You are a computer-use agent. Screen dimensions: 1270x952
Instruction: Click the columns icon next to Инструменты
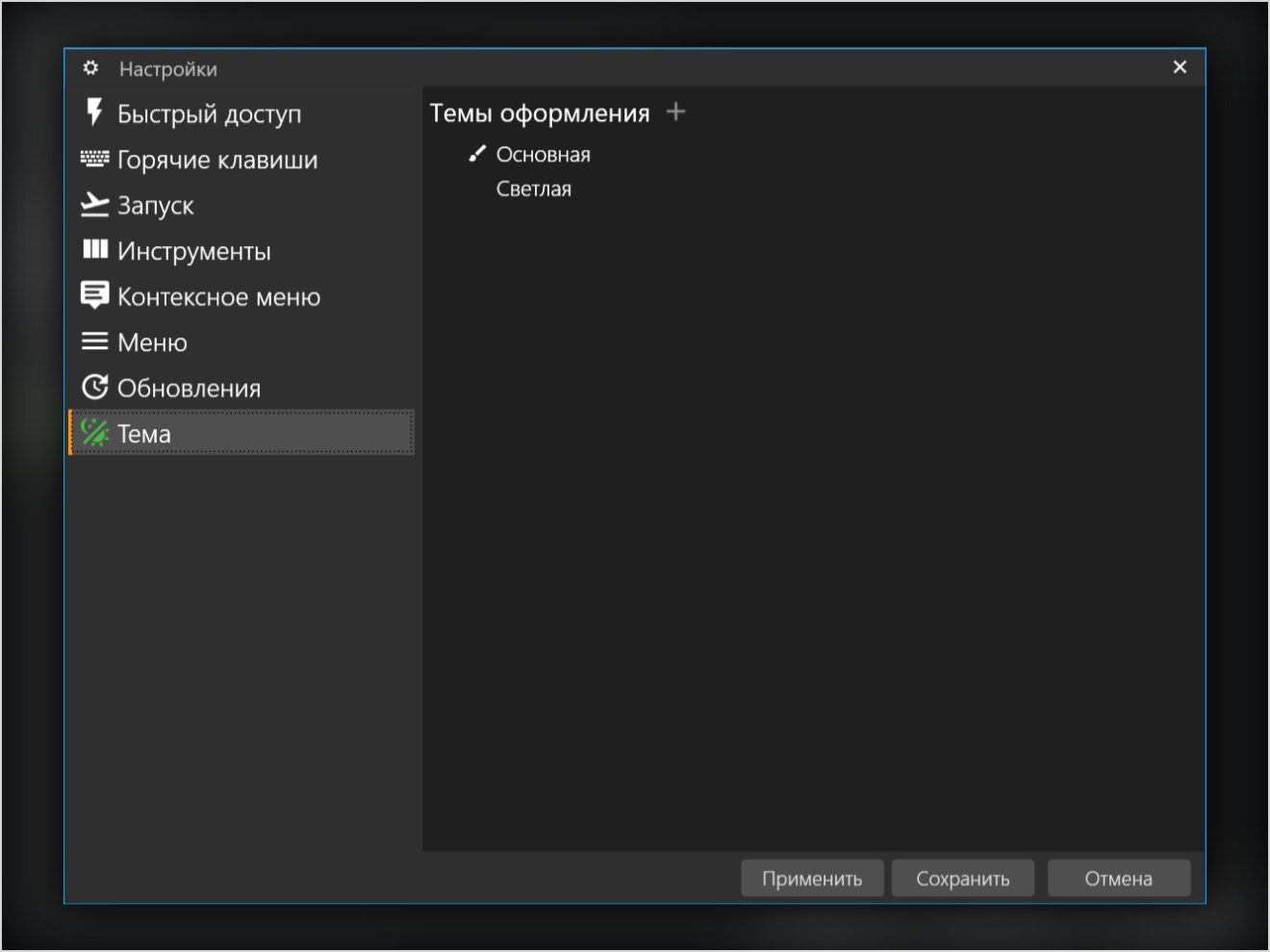(94, 250)
